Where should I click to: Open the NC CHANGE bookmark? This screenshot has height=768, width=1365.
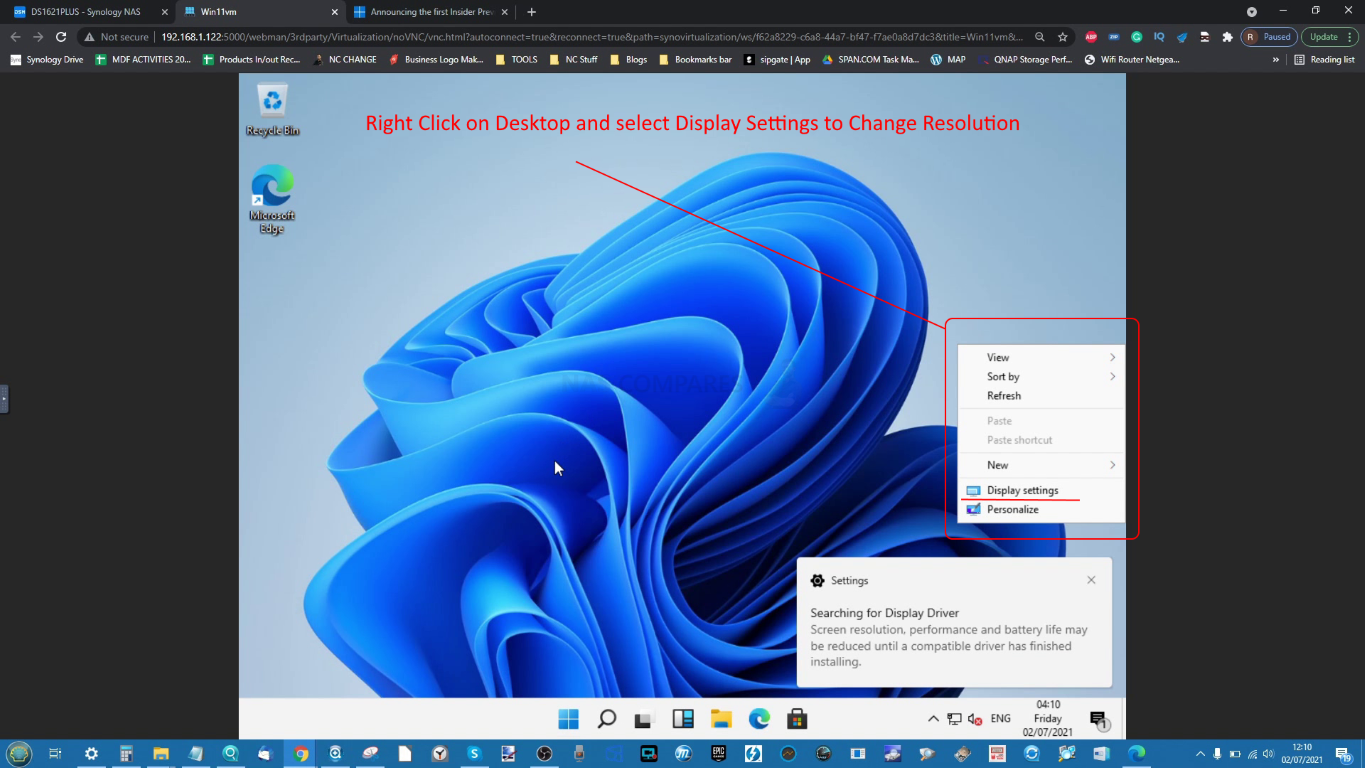pos(344,59)
